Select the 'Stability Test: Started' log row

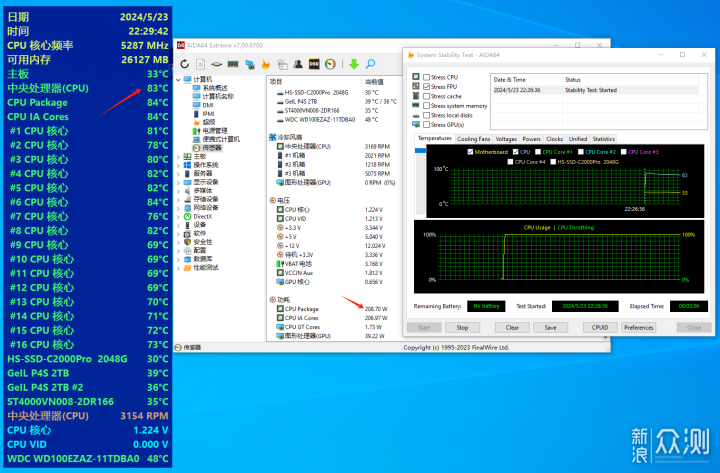pos(595,90)
